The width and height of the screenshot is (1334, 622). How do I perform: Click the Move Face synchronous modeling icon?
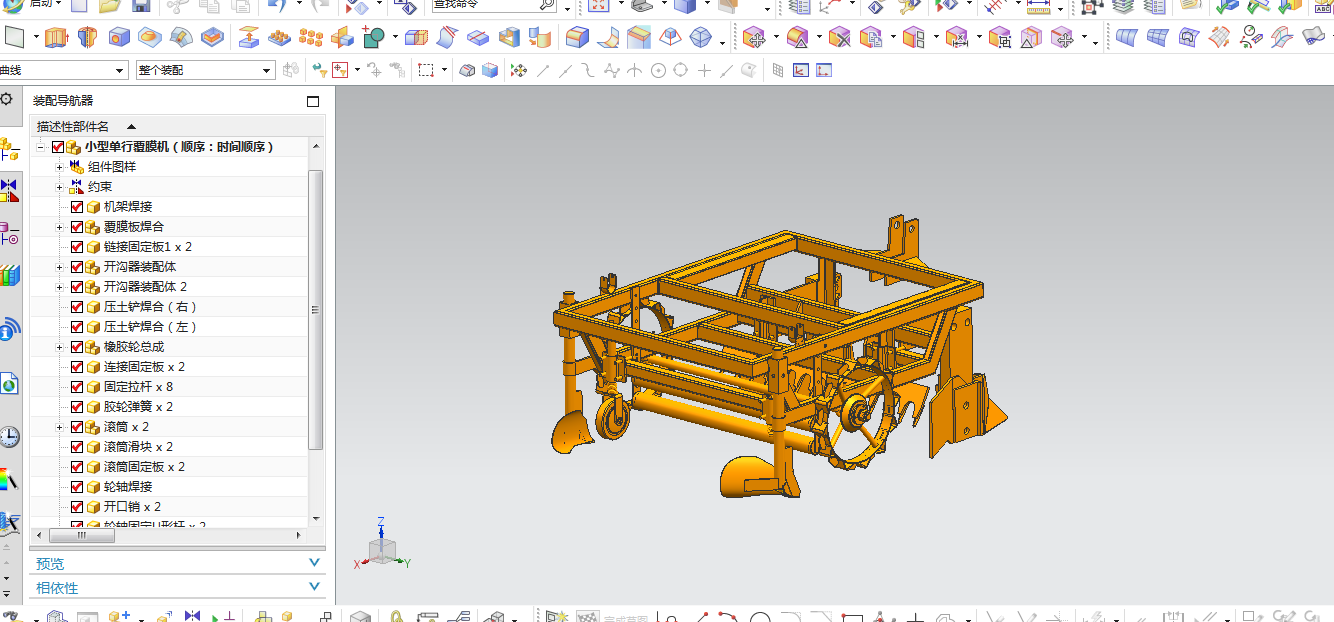pos(756,39)
